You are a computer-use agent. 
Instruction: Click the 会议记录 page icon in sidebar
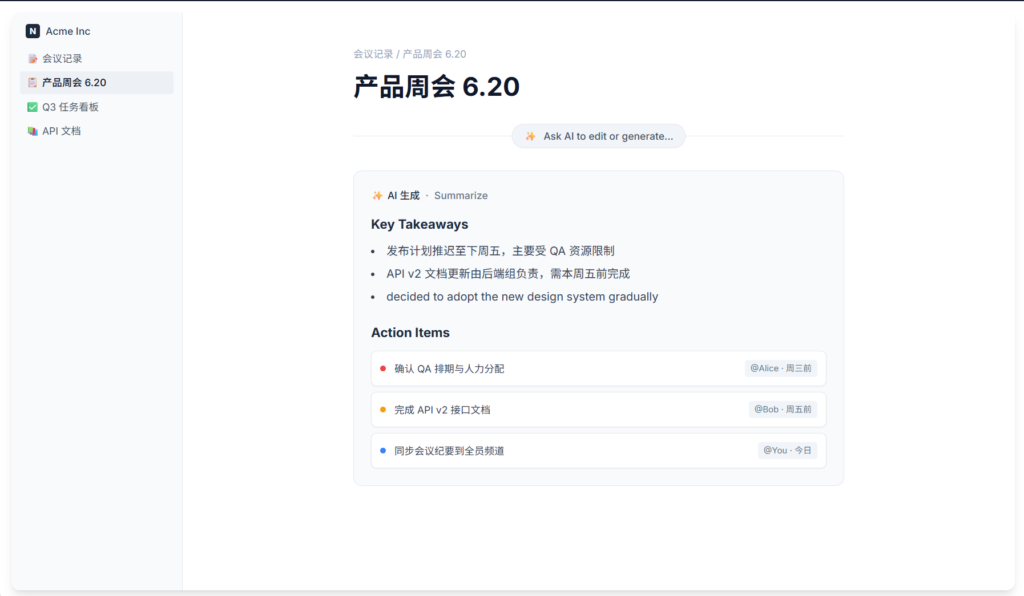[x=33, y=59]
